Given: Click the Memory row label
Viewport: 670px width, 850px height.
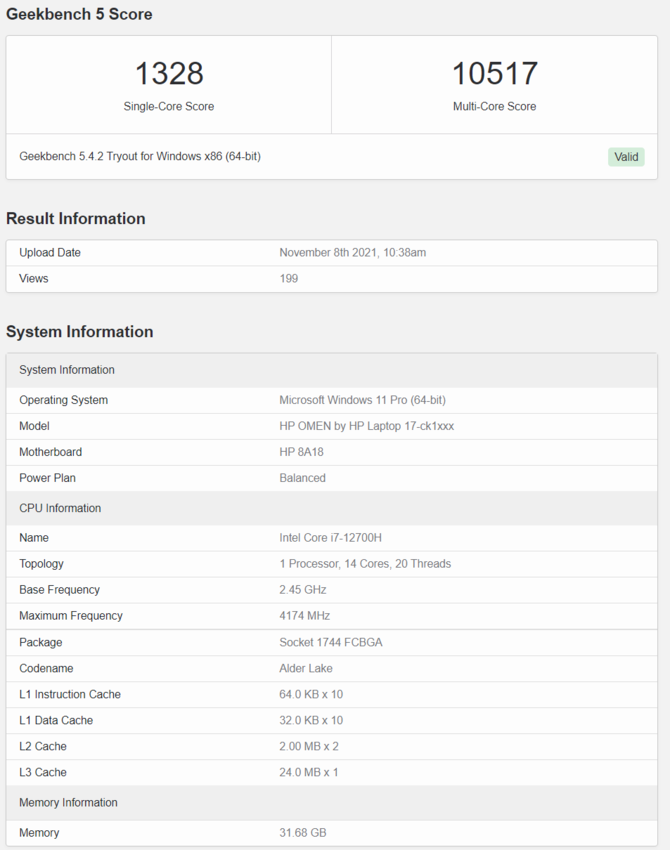Looking at the screenshot, I should [x=39, y=833].
